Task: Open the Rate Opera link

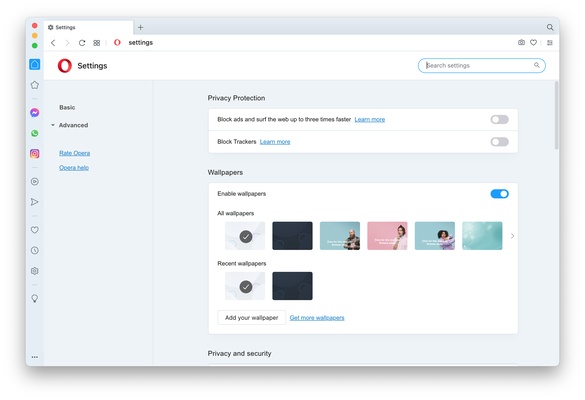Action: pyautogui.click(x=75, y=153)
